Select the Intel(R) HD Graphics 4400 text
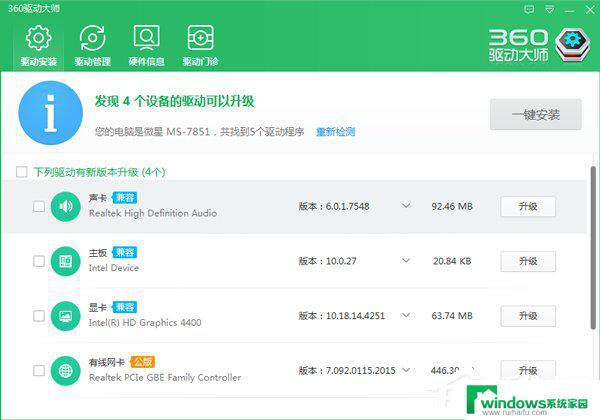 pos(145,323)
